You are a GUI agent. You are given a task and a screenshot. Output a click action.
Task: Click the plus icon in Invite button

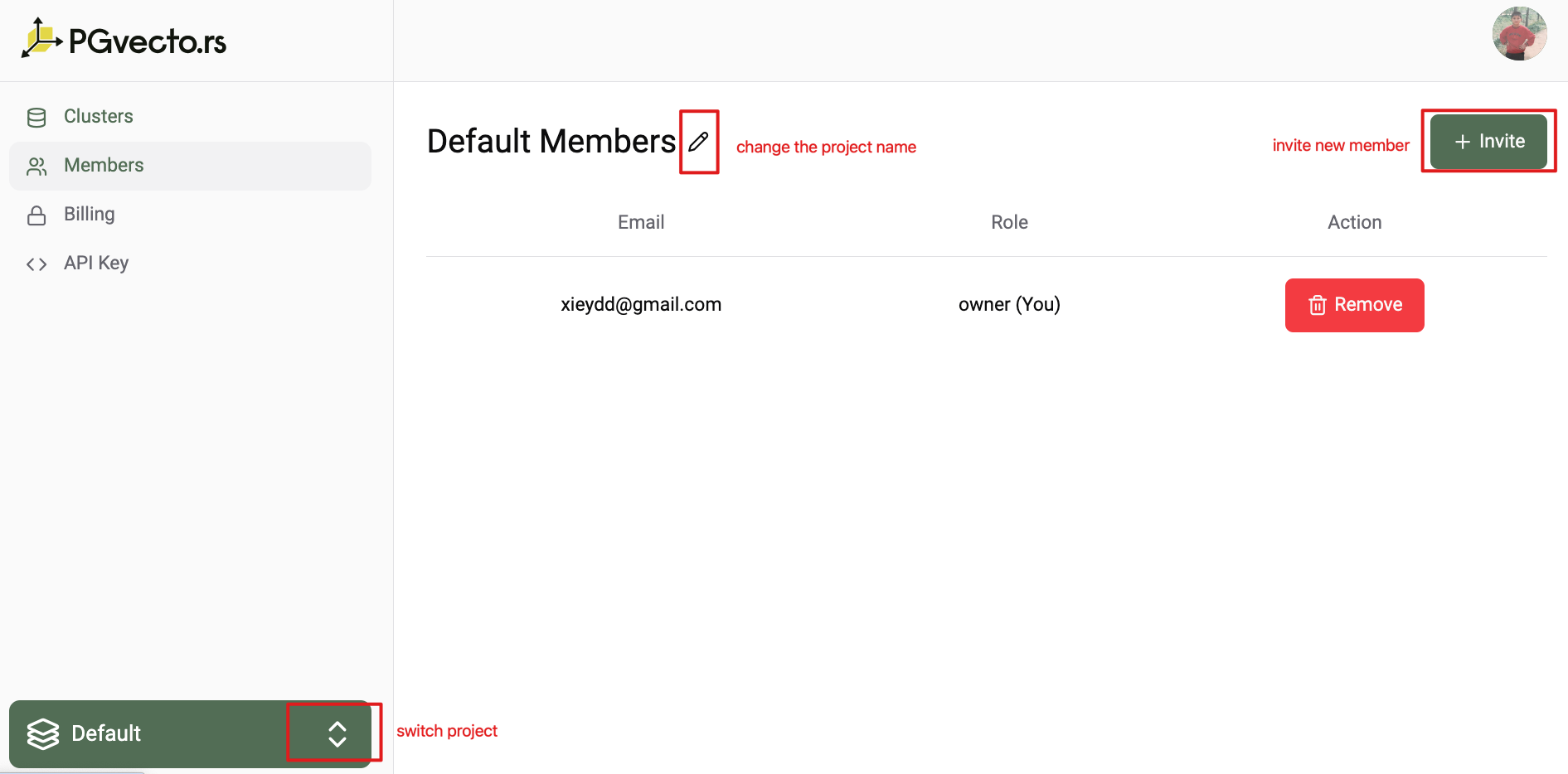(1463, 142)
